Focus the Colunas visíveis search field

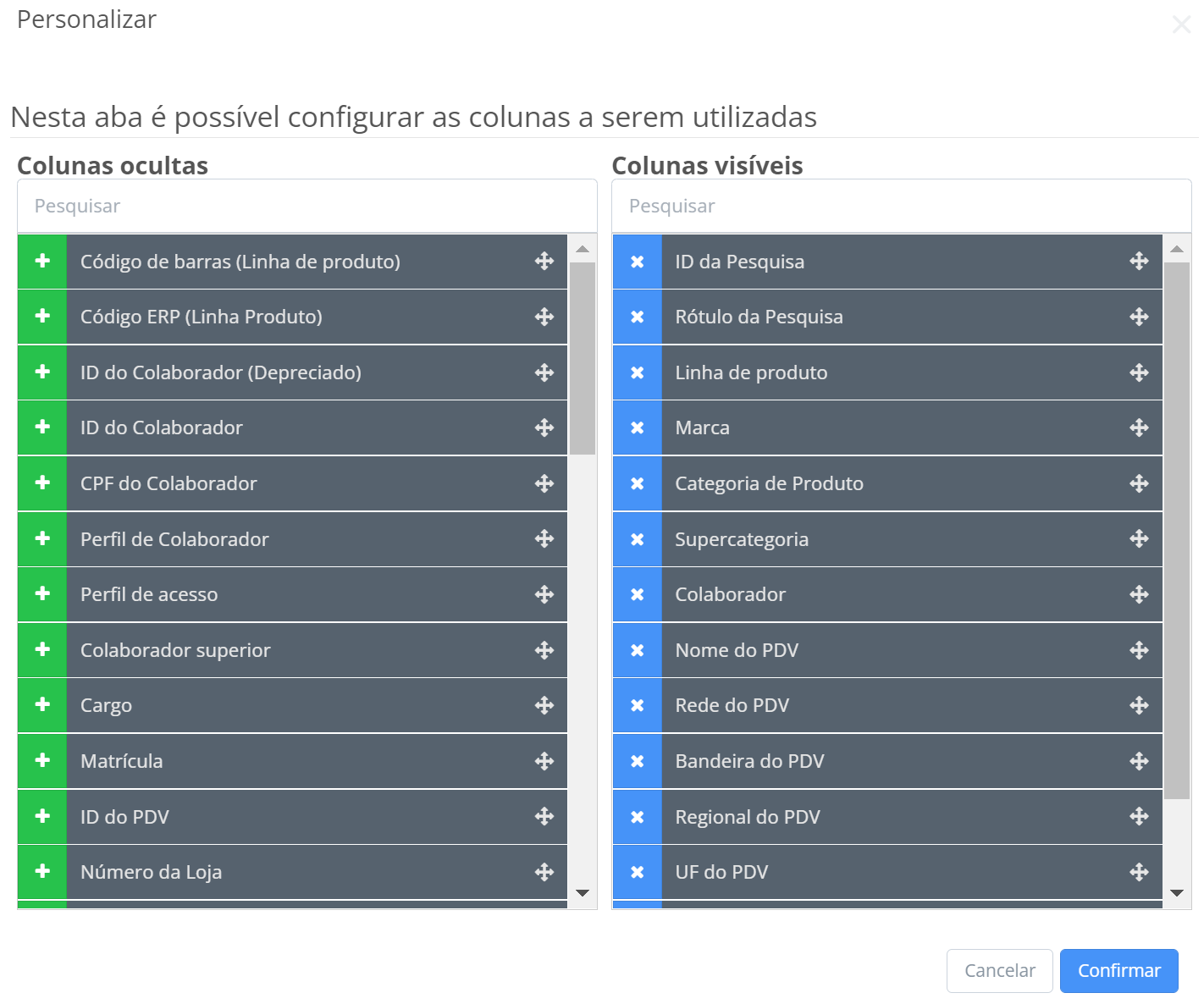902,206
